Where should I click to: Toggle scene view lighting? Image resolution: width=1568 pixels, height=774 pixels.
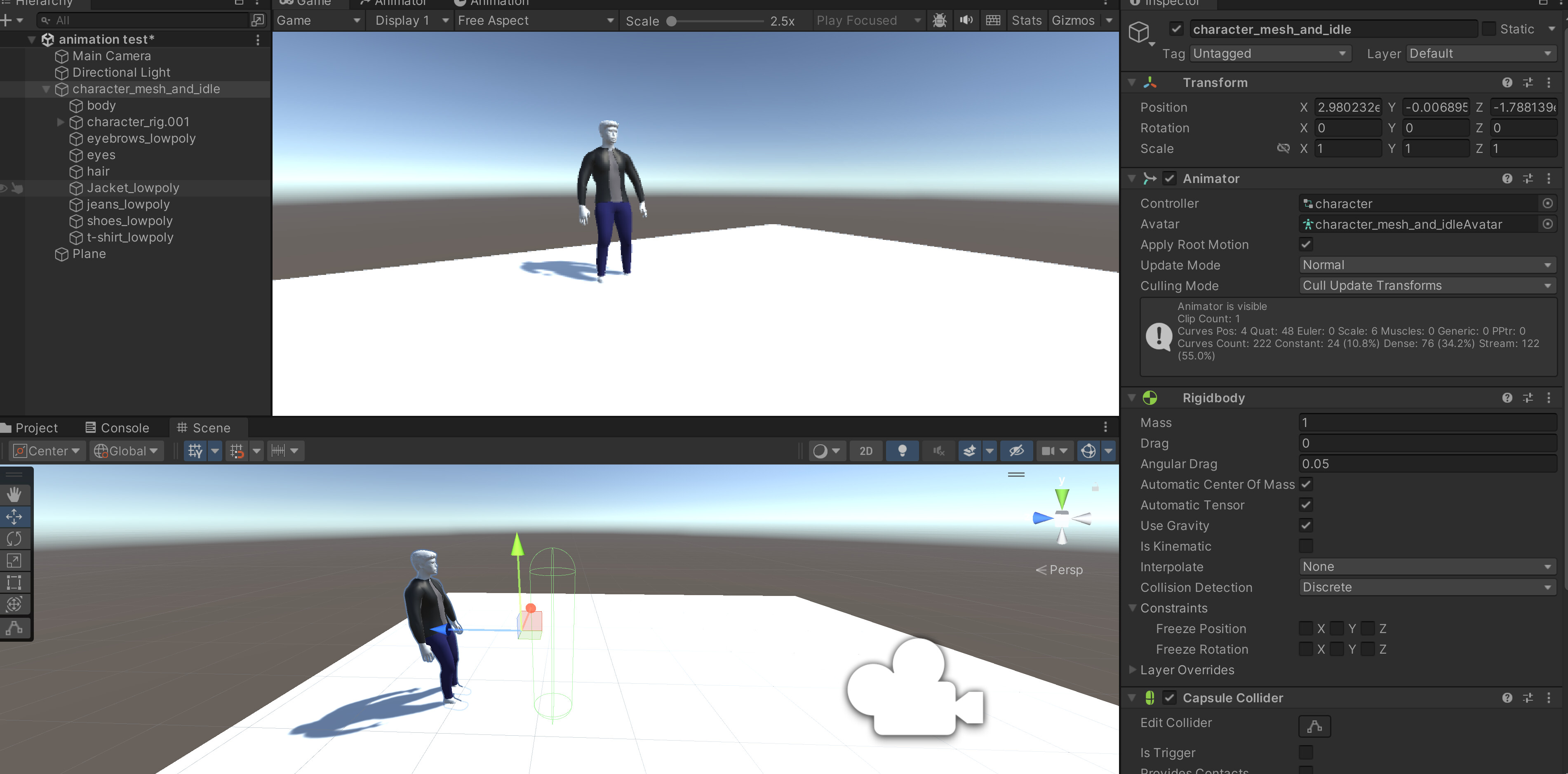[903, 451]
